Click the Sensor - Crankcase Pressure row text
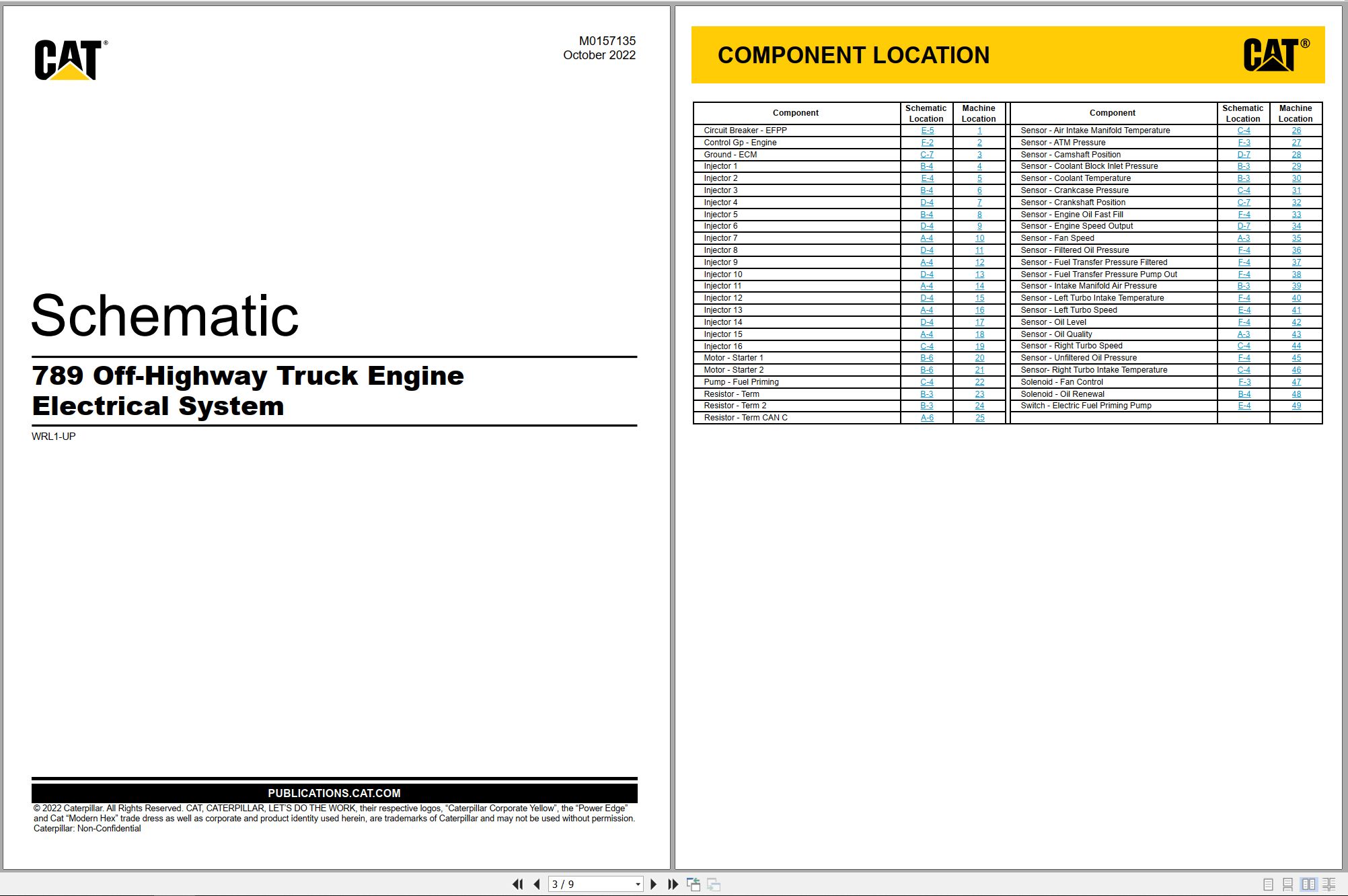Viewport: 1348px width, 896px height. coord(1074,190)
